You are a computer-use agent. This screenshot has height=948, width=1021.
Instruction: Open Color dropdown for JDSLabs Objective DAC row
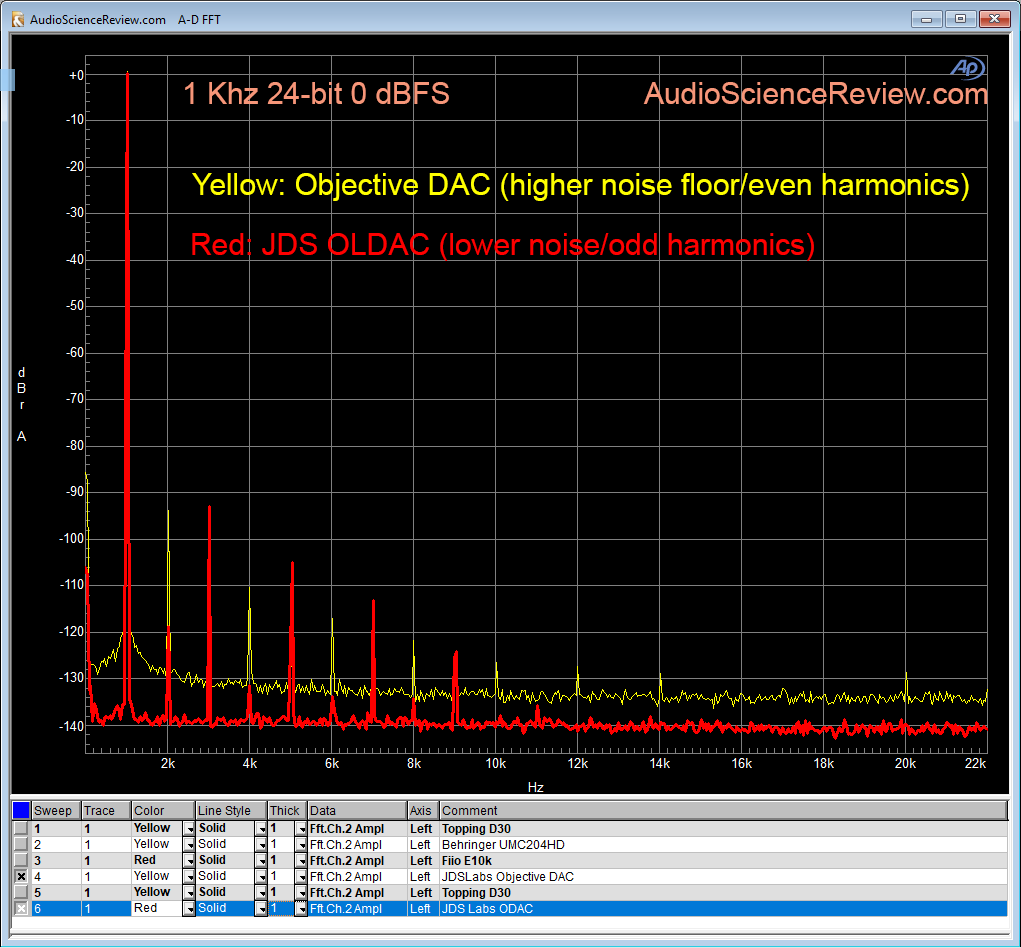coord(189,876)
